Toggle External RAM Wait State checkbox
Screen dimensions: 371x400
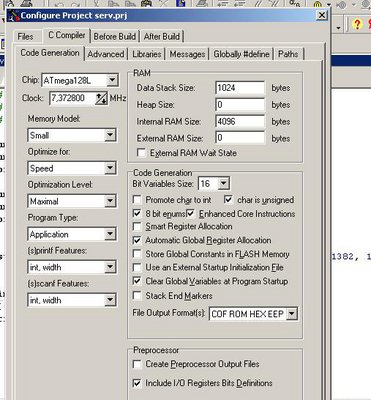click(141, 153)
